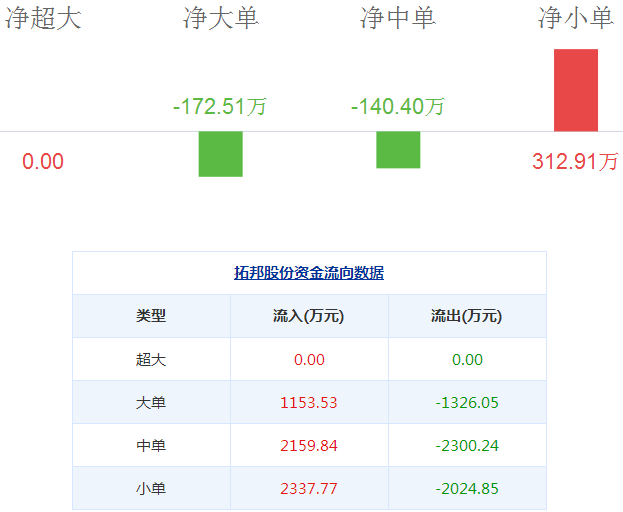Select the 小单 row label

click(151, 489)
